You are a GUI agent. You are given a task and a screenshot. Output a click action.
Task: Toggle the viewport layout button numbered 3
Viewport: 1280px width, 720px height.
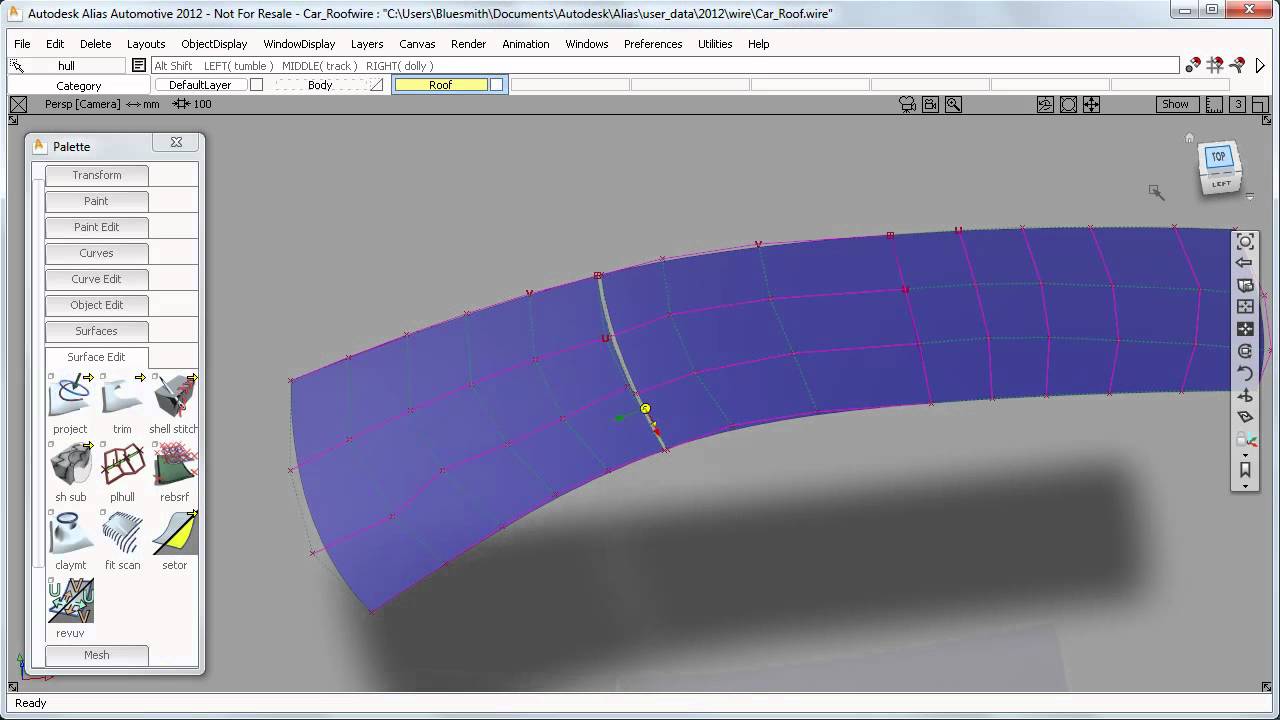(1238, 104)
